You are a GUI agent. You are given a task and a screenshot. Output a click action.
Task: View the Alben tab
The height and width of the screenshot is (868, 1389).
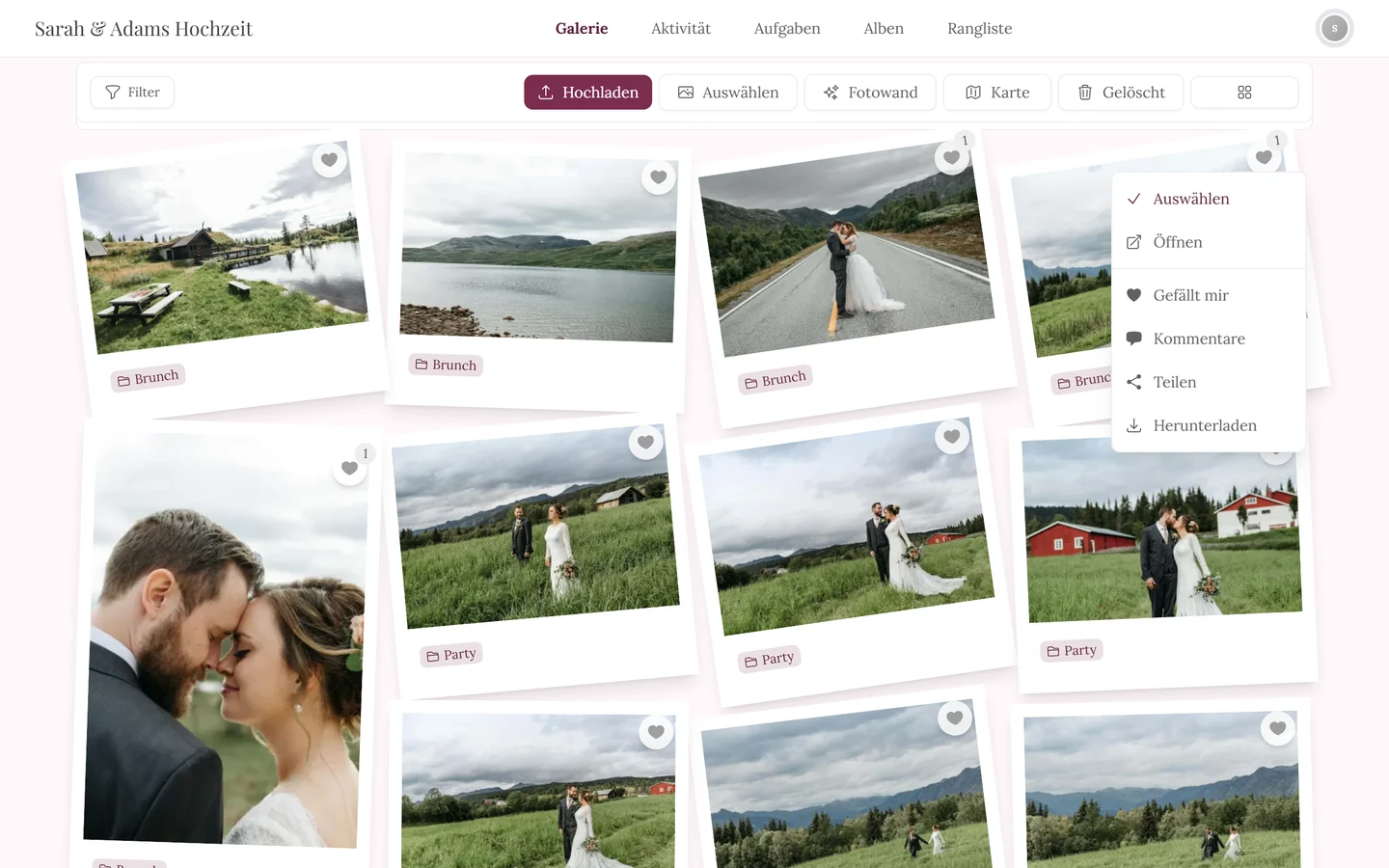coord(884,29)
